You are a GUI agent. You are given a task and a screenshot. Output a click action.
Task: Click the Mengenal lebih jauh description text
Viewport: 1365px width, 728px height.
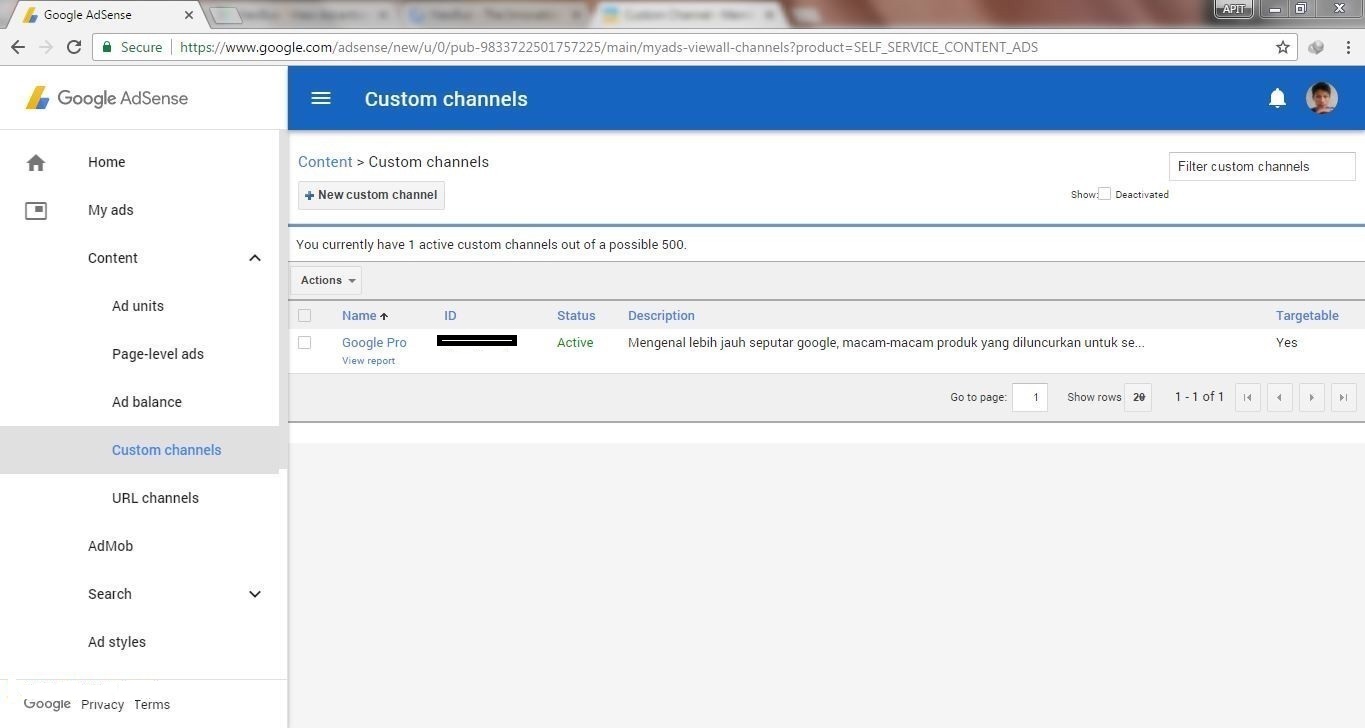[x=886, y=342]
